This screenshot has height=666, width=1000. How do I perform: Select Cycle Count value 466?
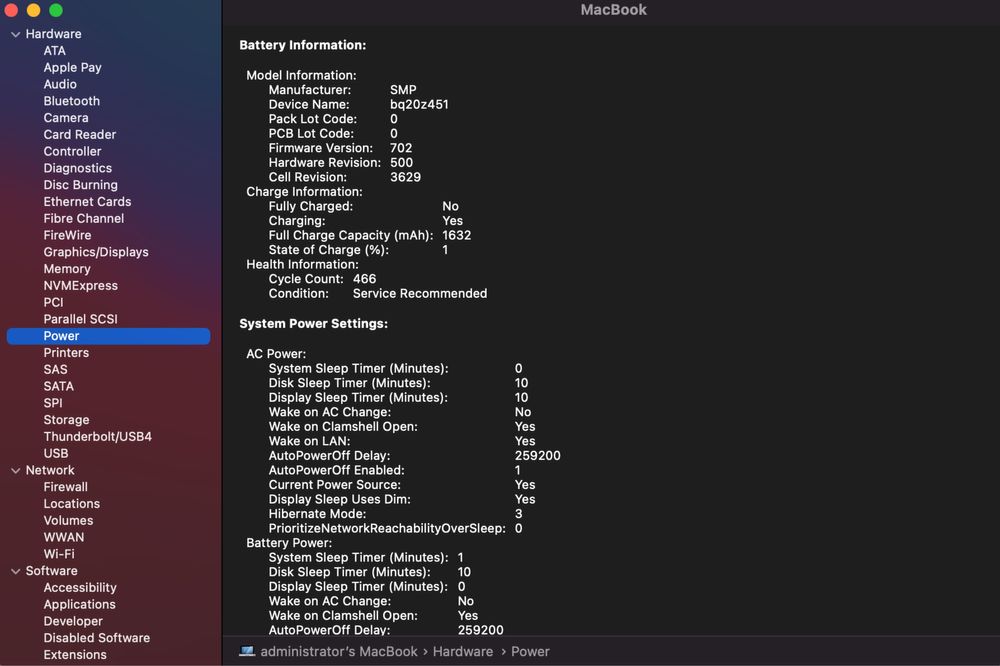pos(364,279)
